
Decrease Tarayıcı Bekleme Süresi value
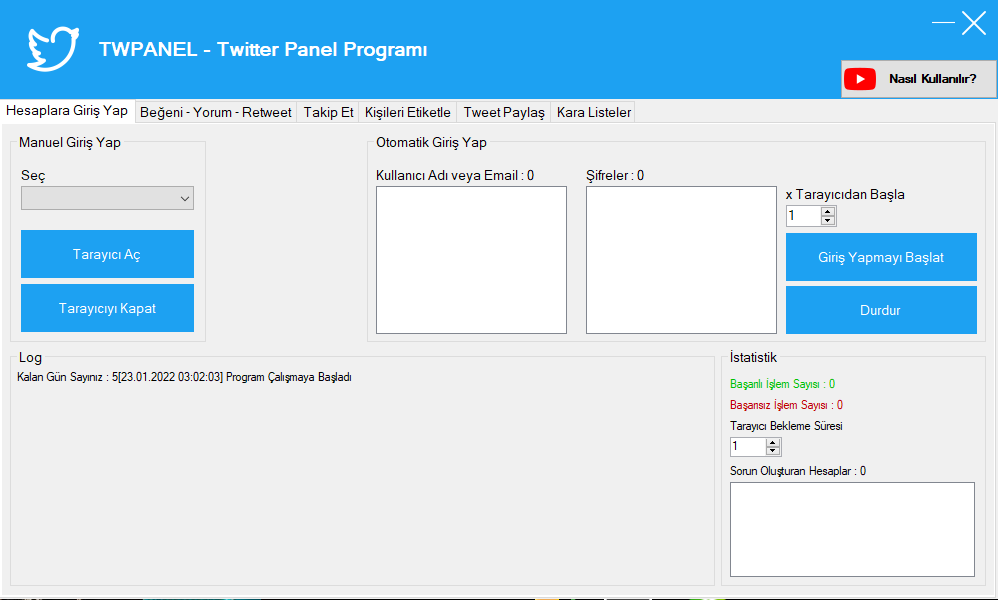click(x=773, y=451)
